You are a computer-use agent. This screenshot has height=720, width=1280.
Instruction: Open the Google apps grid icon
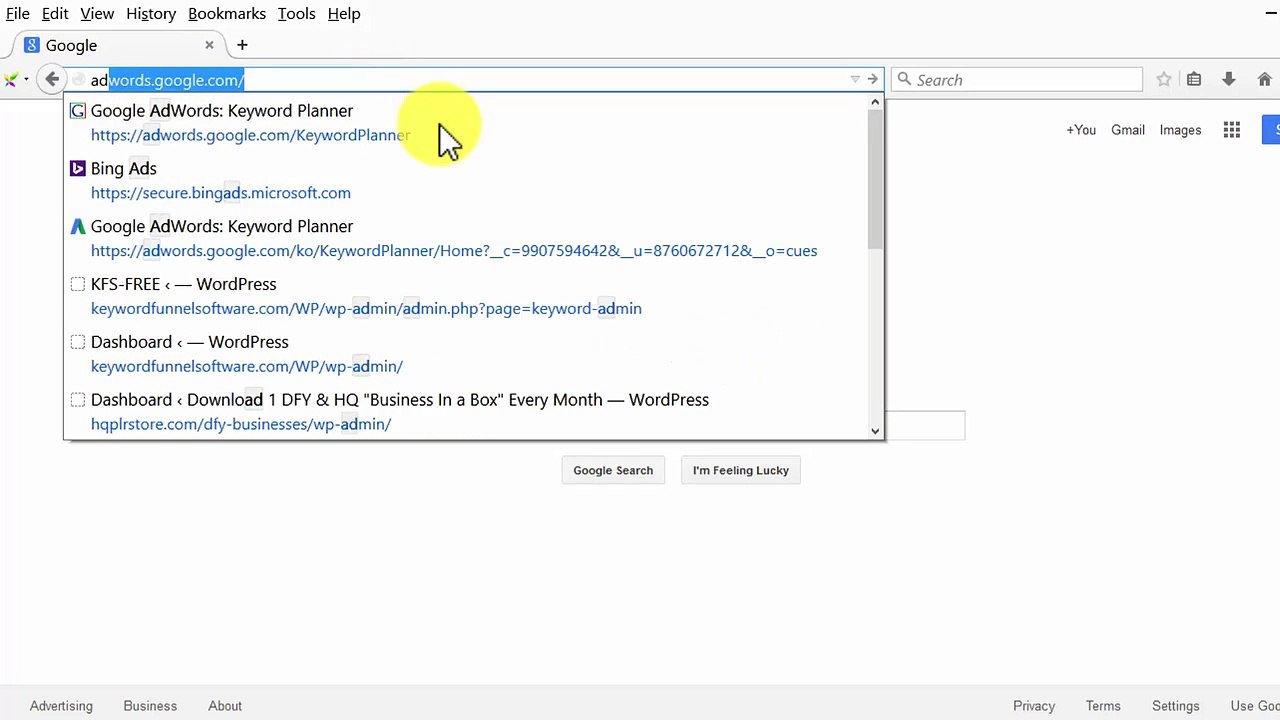coord(1232,130)
